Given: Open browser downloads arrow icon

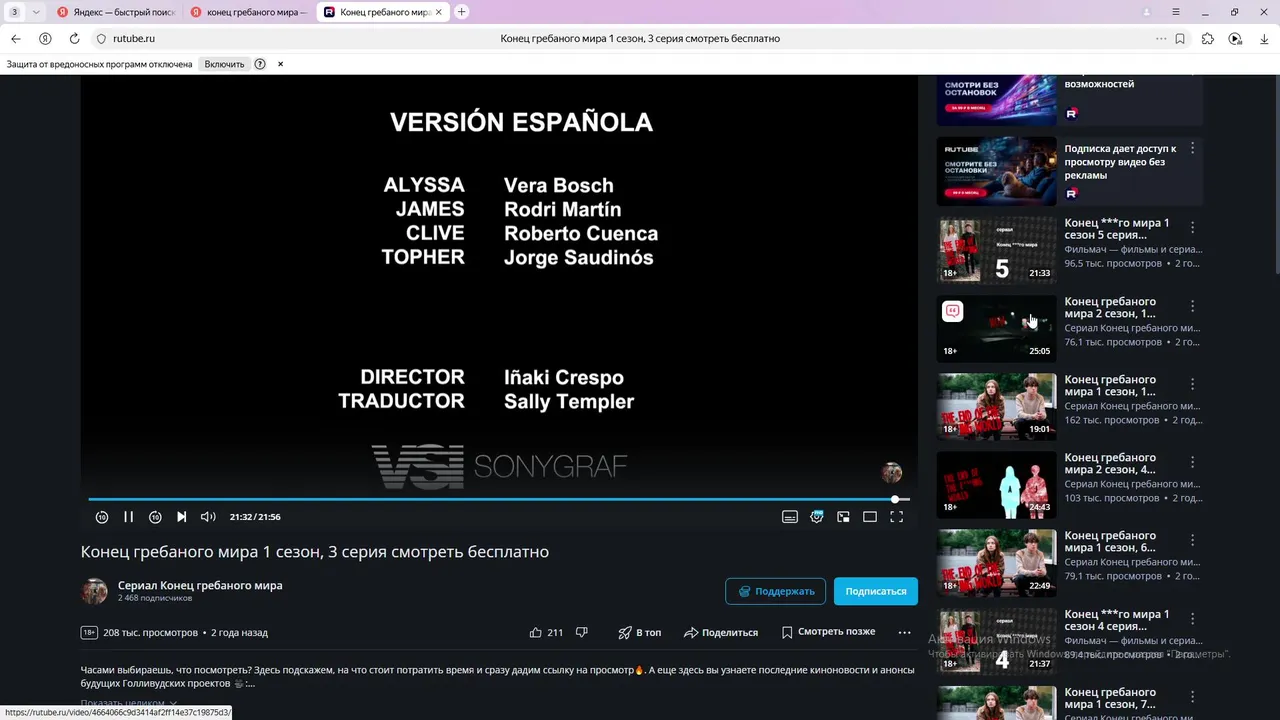Looking at the screenshot, I should pyautogui.click(x=1264, y=38).
